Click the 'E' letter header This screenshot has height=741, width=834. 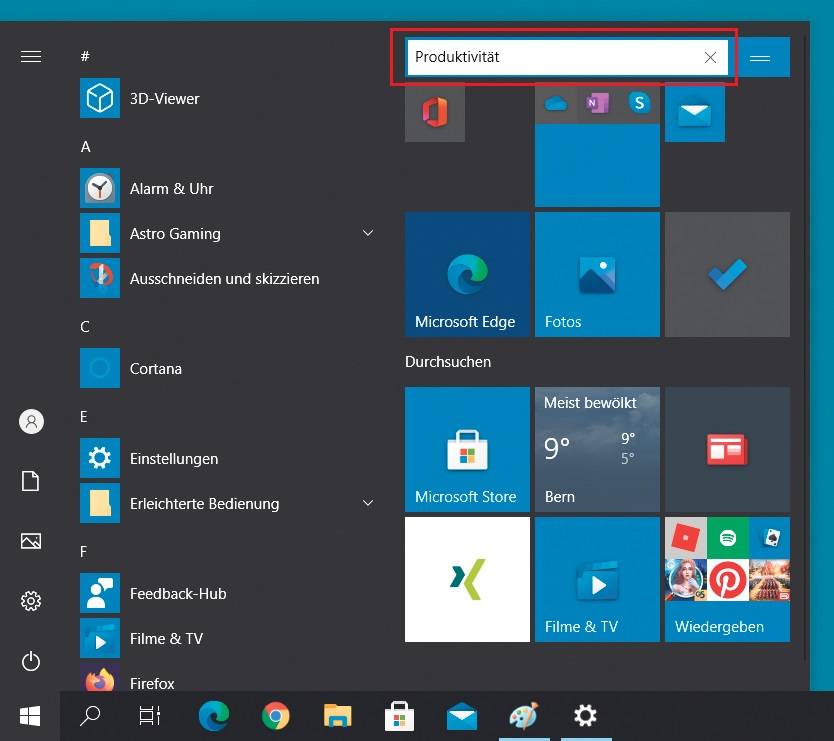click(84, 417)
